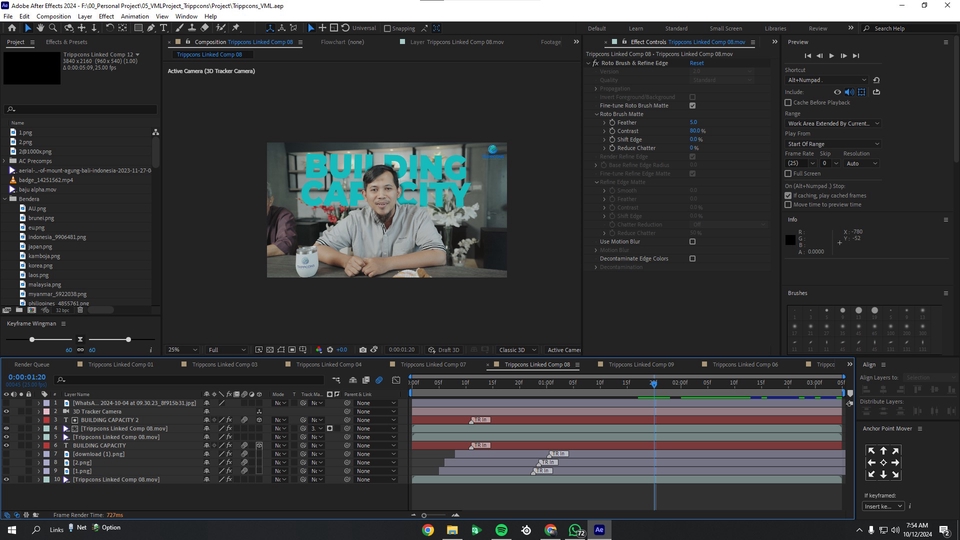Take snapshot with camera icon in viewer
This screenshot has height=540, width=960.
(x=362, y=350)
